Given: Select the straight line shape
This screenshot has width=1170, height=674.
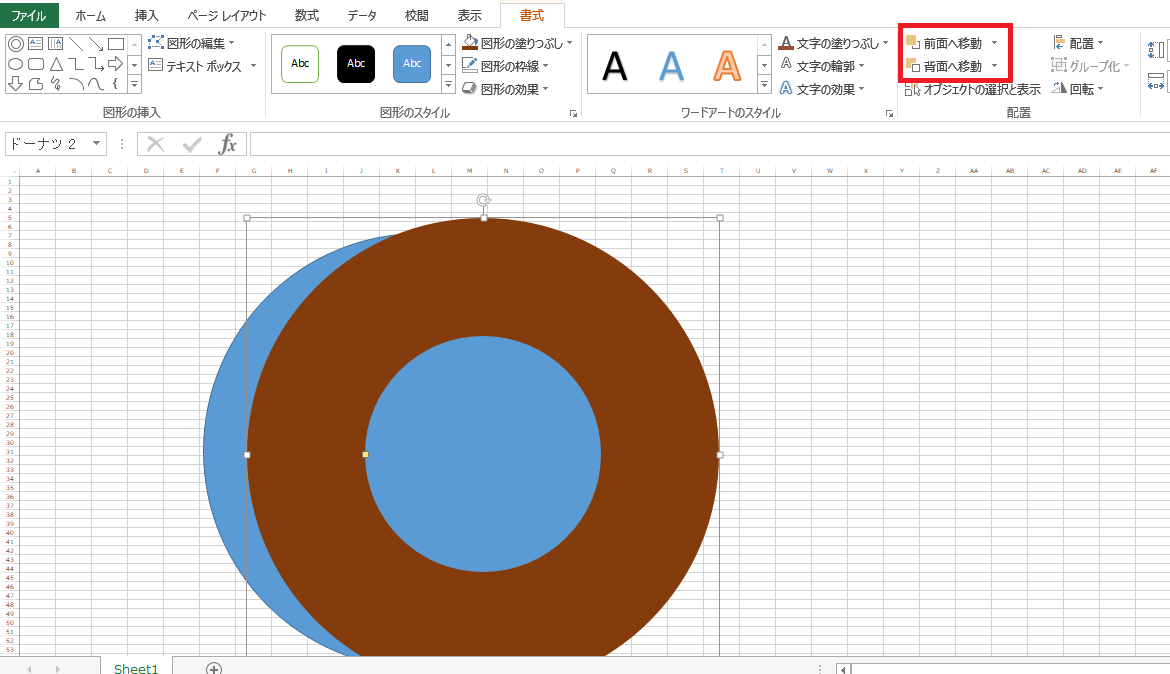Looking at the screenshot, I should coord(75,44).
